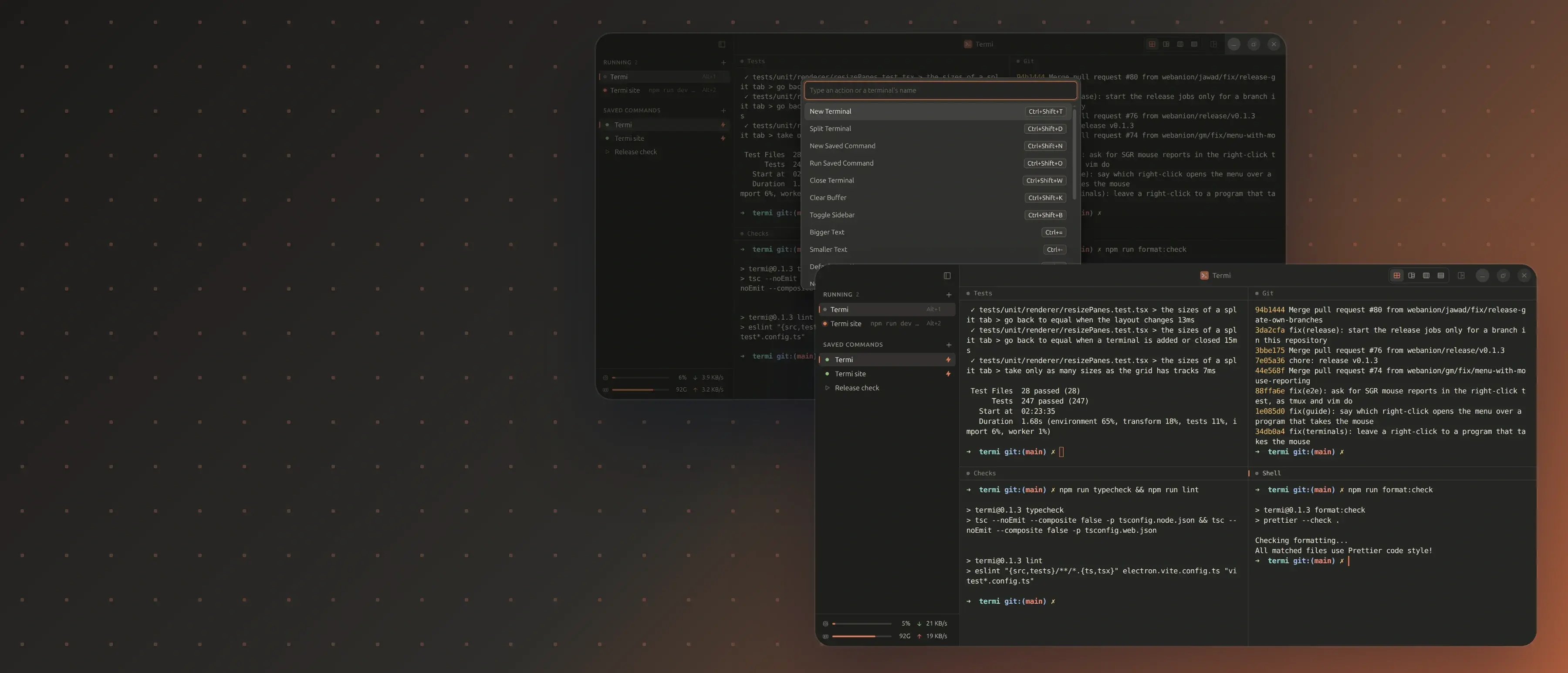Choose Clear Buffer in command palette
Image resolution: width=1568 pixels, height=673 pixels.
point(938,198)
